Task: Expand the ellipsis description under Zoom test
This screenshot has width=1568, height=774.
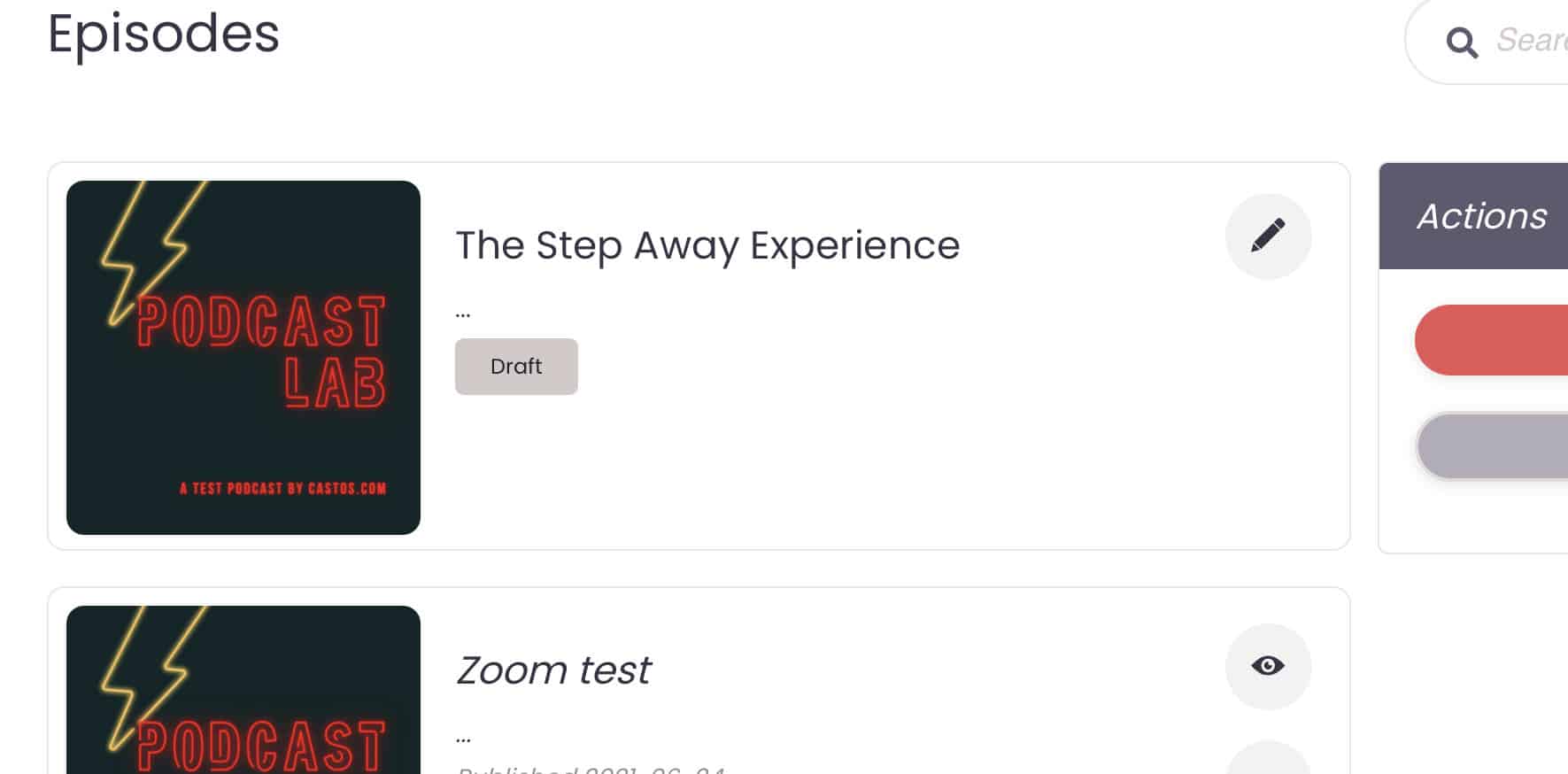Action: click(463, 739)
